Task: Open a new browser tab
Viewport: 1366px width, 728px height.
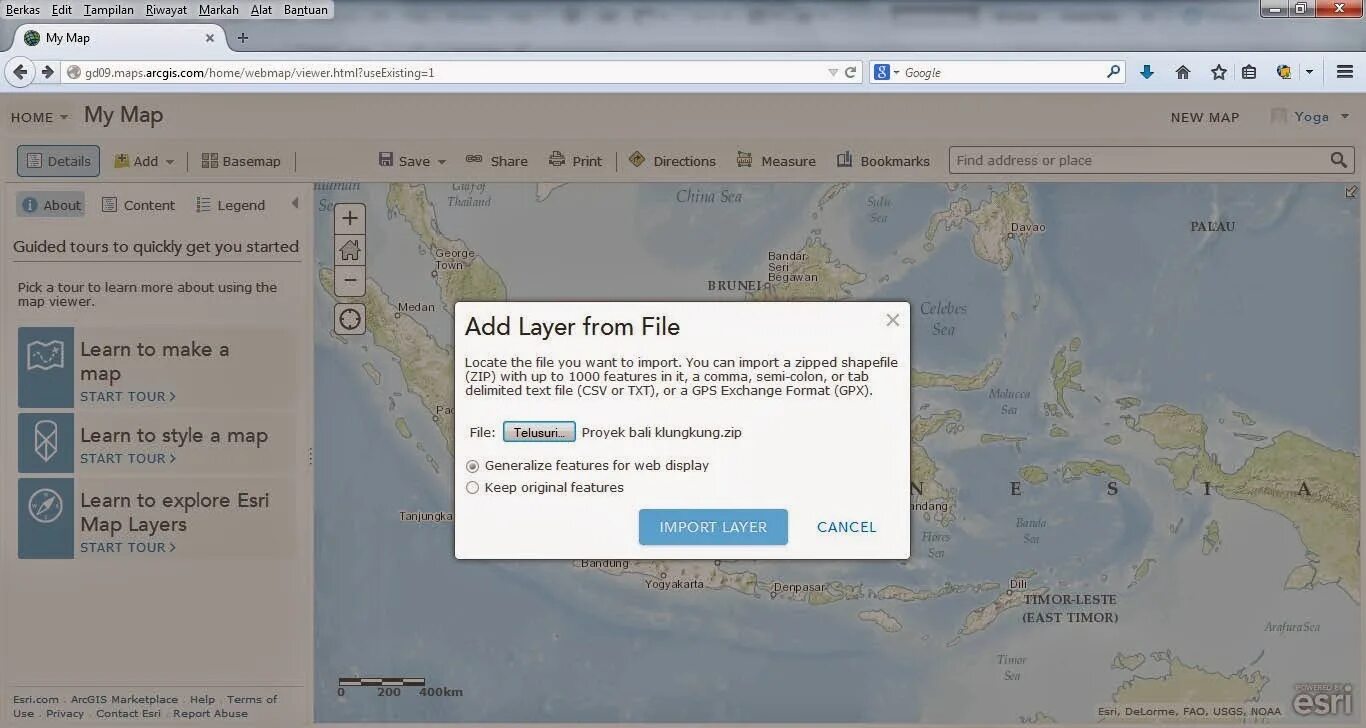Action: (242, 38)
